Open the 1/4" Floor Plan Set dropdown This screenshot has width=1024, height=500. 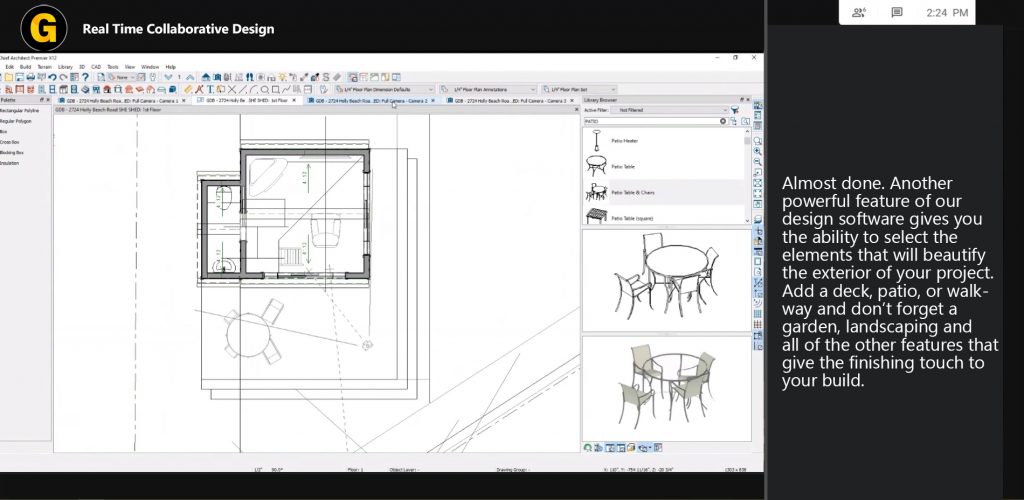(579, 89)
